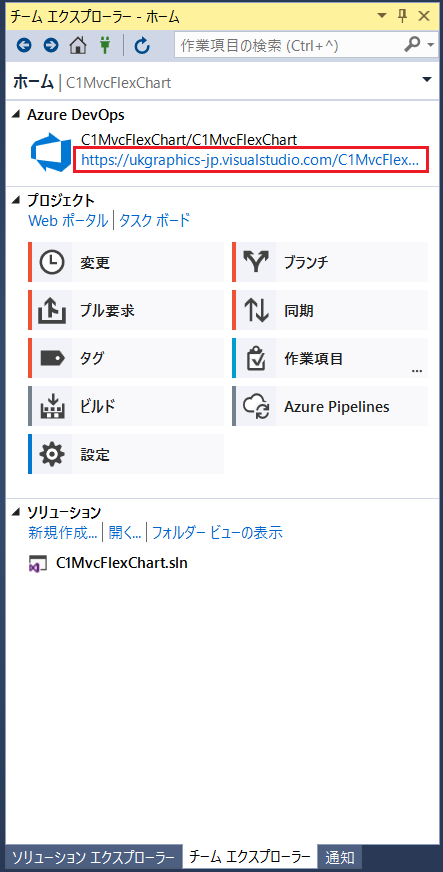Click the ビルド build icon
The image size is (443, 872).
[52, 407]
